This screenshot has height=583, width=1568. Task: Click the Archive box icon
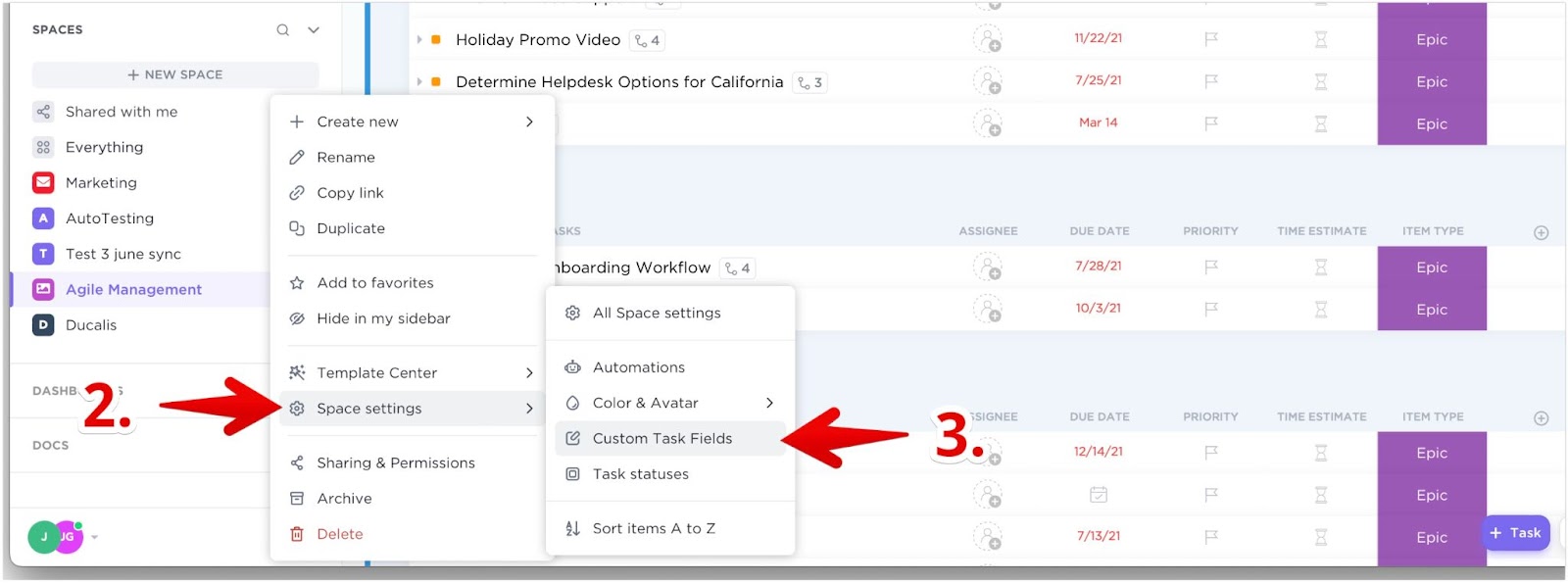click(x=297, y=499)
